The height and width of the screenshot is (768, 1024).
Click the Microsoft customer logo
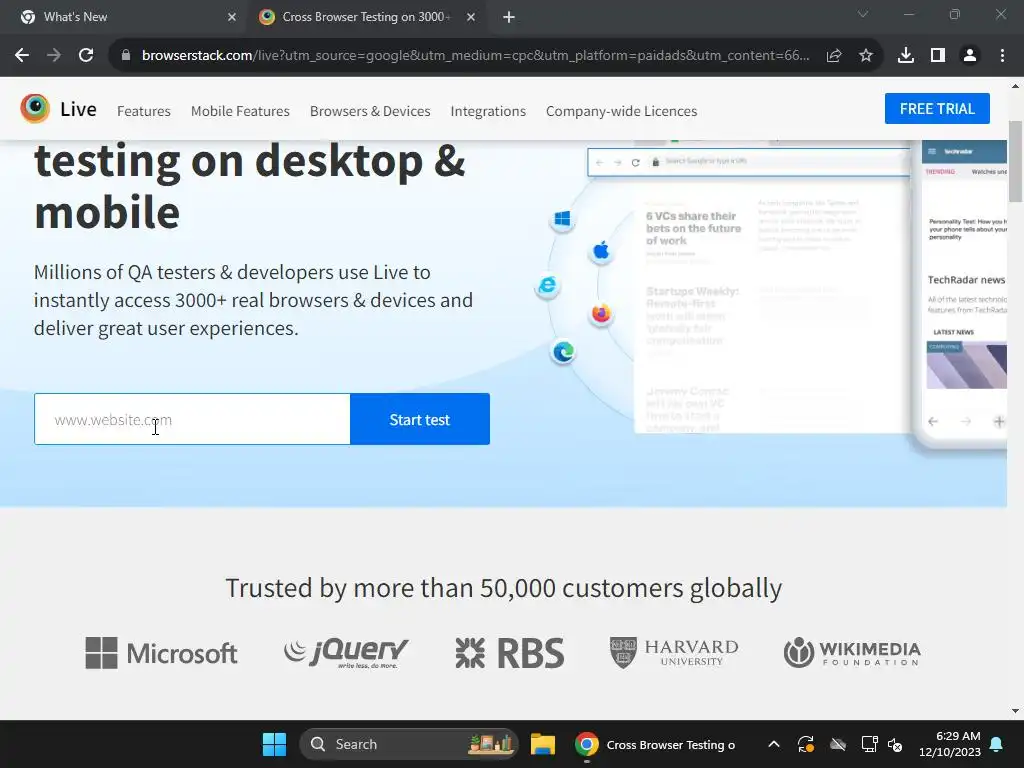click(x=161, y=653)
